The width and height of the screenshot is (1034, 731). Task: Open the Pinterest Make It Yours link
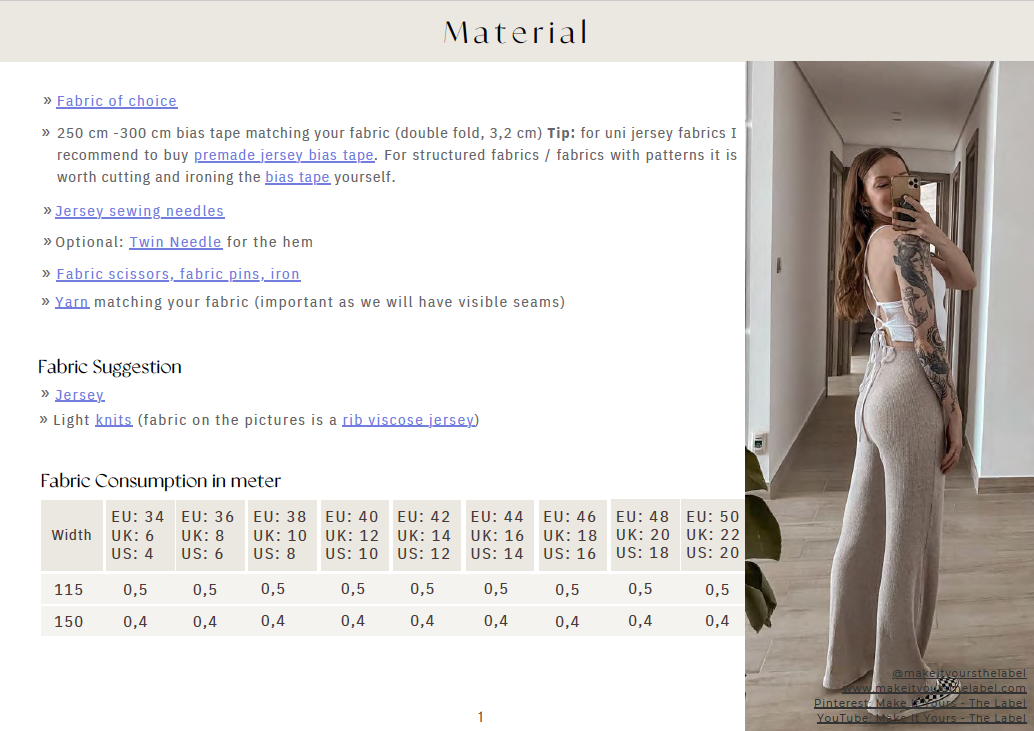click(919, 703)
